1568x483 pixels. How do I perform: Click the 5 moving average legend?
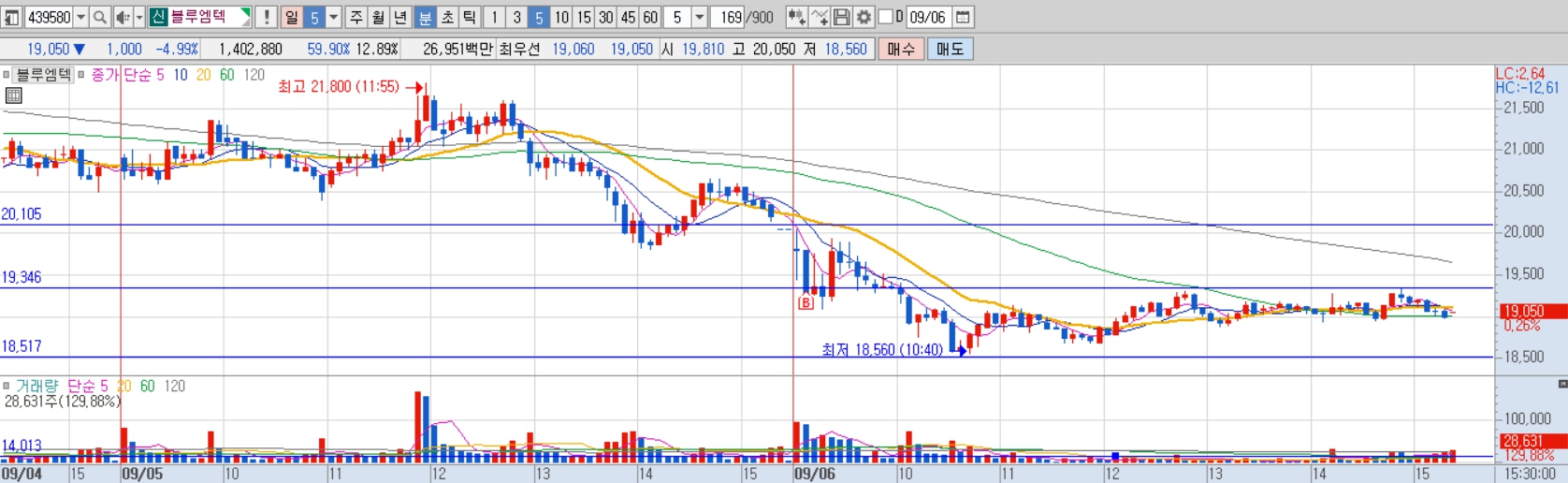tap(160, 75)
